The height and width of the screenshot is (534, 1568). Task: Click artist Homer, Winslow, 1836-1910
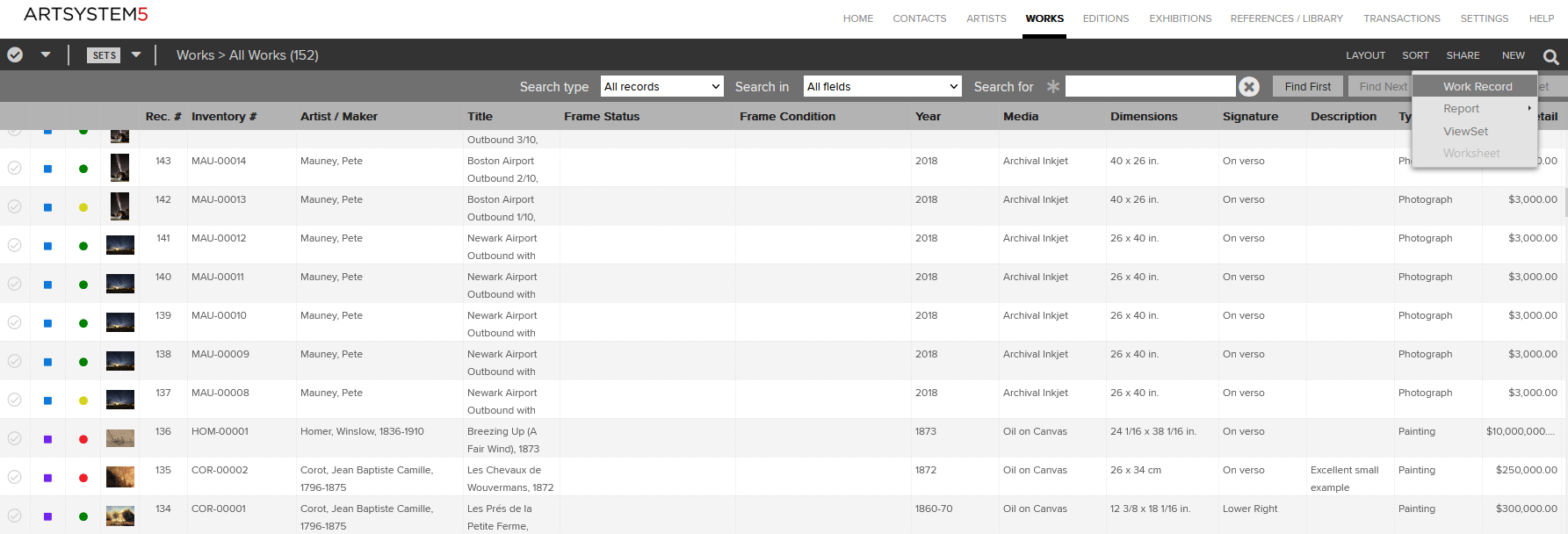pyautogui.click(x=362, y=431)
